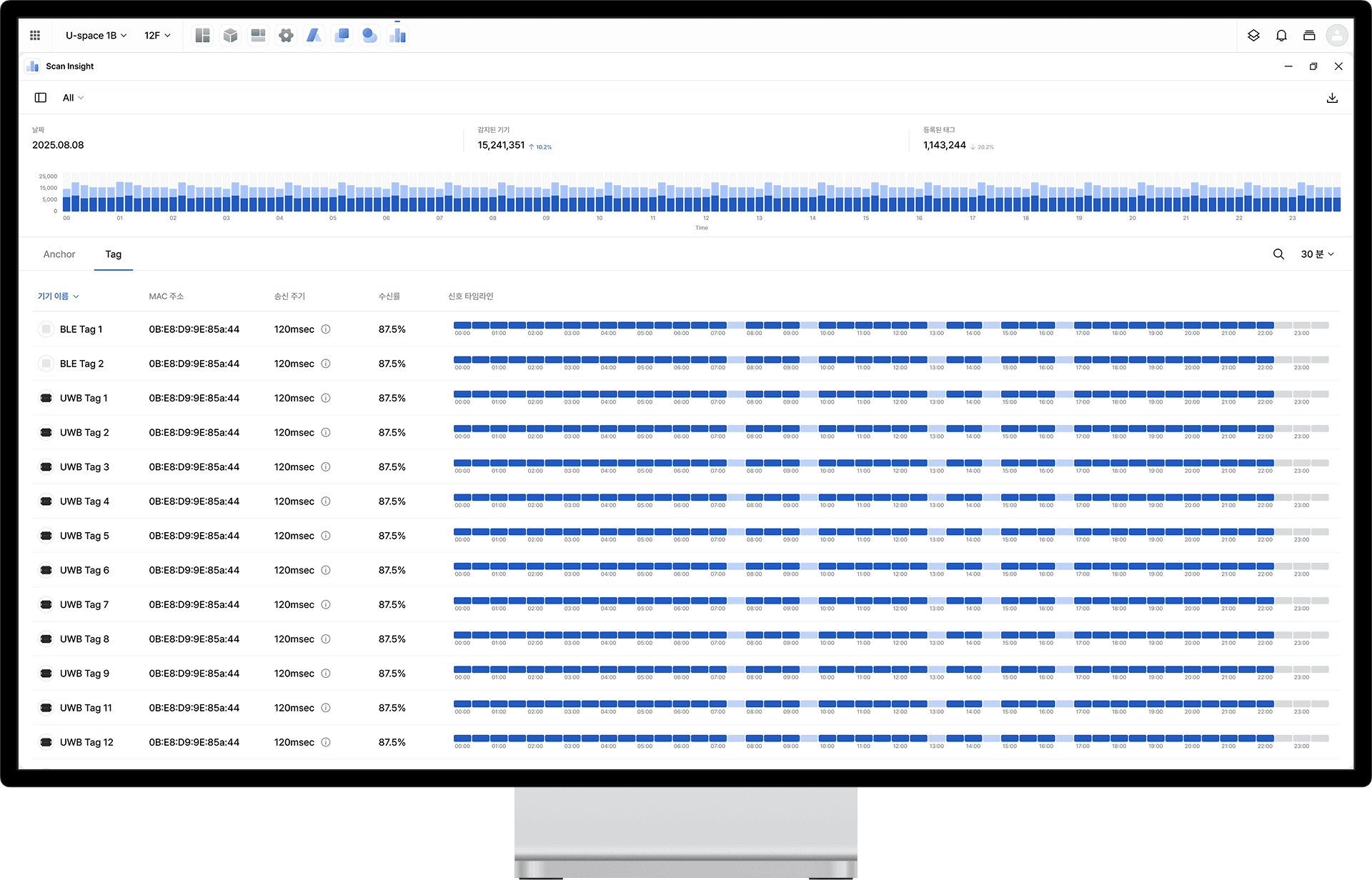Screen dimensions: 1372x880
Task: Click the layers stack icon
Action: 1253,35
